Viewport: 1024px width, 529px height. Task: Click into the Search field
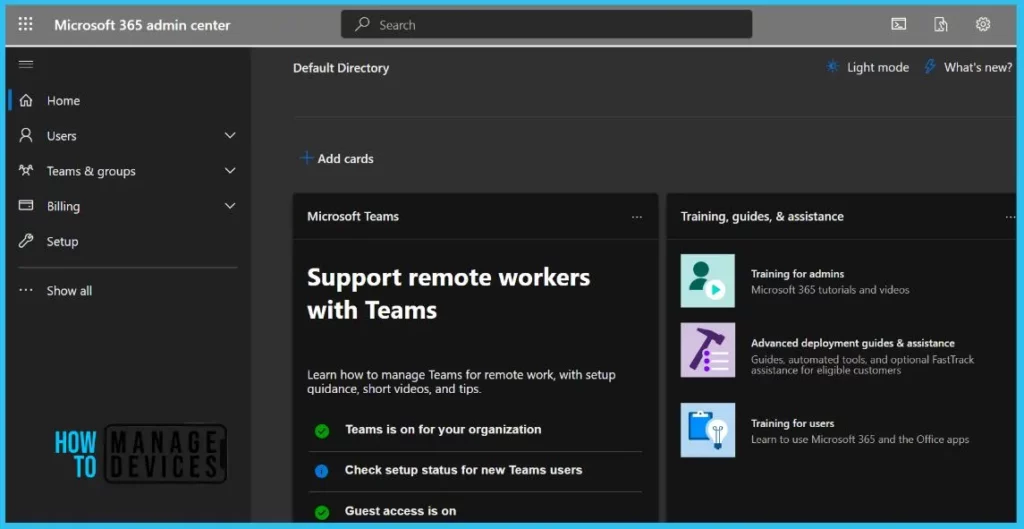546,25
